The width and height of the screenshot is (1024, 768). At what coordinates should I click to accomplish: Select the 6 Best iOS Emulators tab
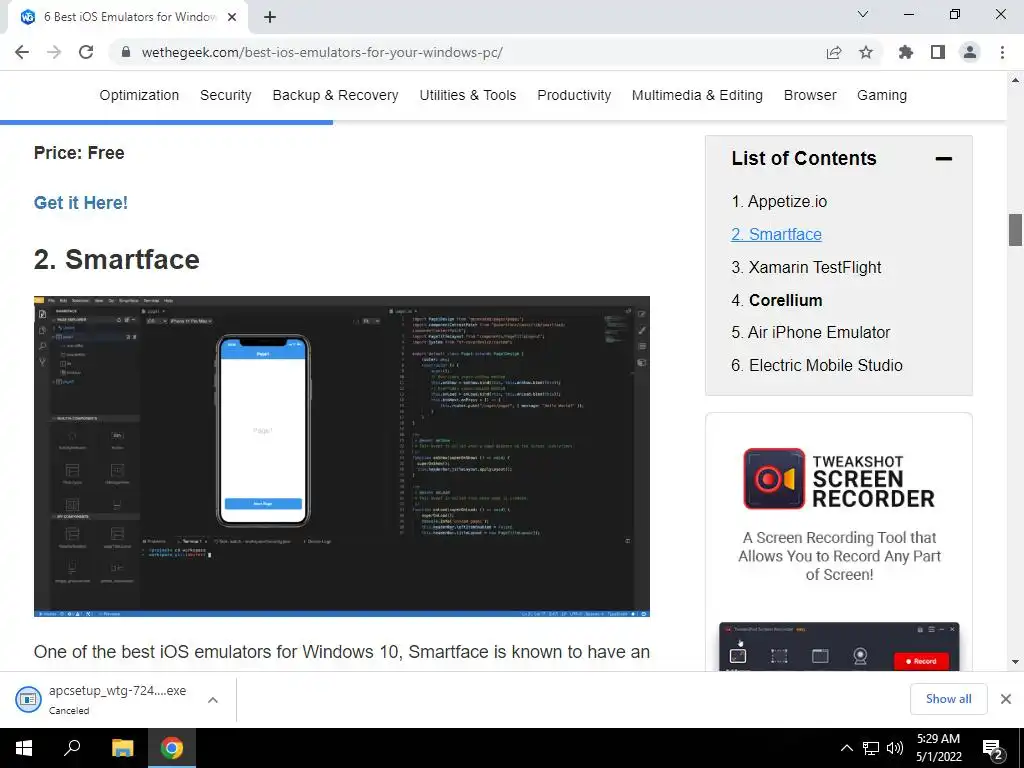click(127, 17)
